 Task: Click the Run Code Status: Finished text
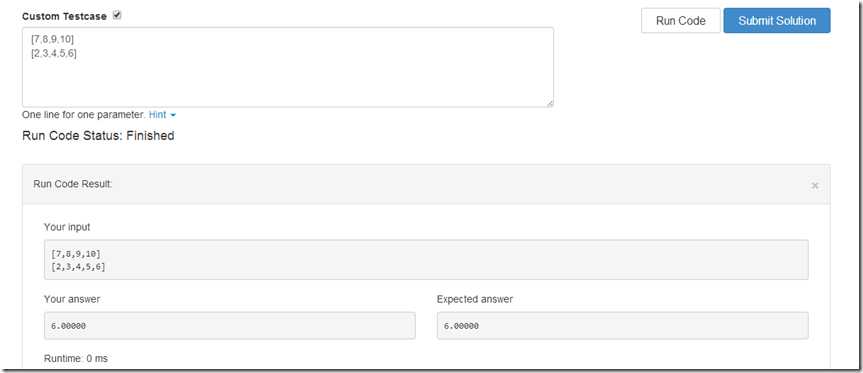(98, 136)
